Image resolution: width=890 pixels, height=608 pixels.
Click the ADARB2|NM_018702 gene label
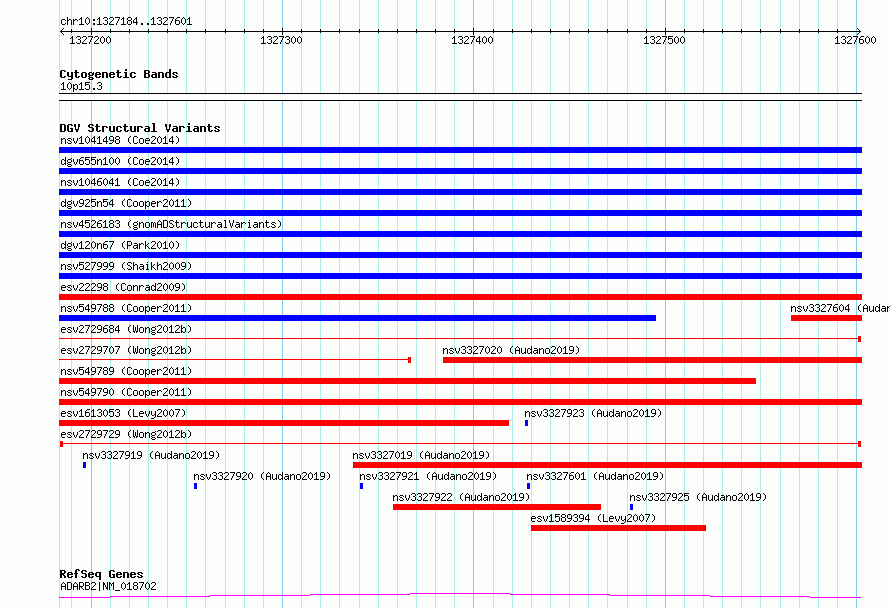pyautogui.click(x=108, y=586)
